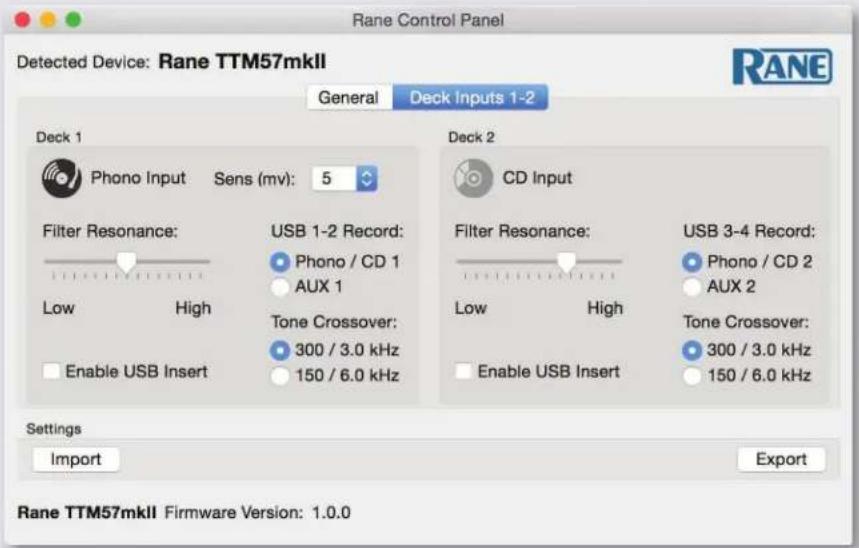Choose 300 / 3.0 kHz crossover for Deck 1

[280, 350]
